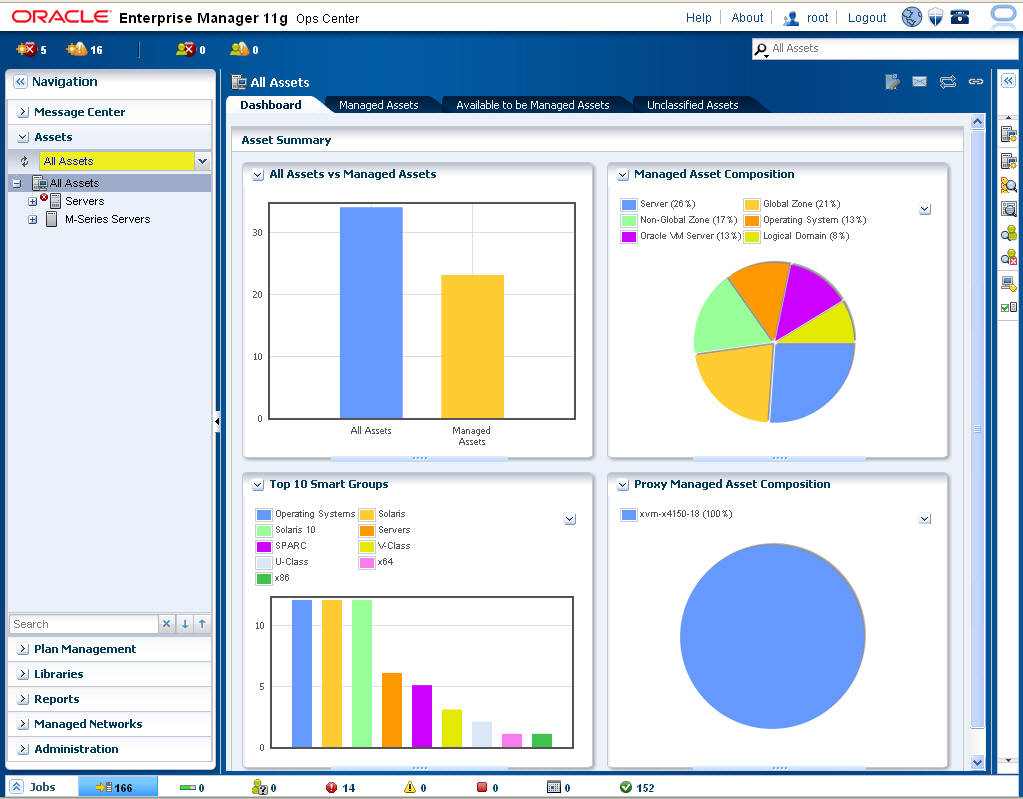
Task: Click the user group icon in Actions sidebar
Action: (1009, 234)
